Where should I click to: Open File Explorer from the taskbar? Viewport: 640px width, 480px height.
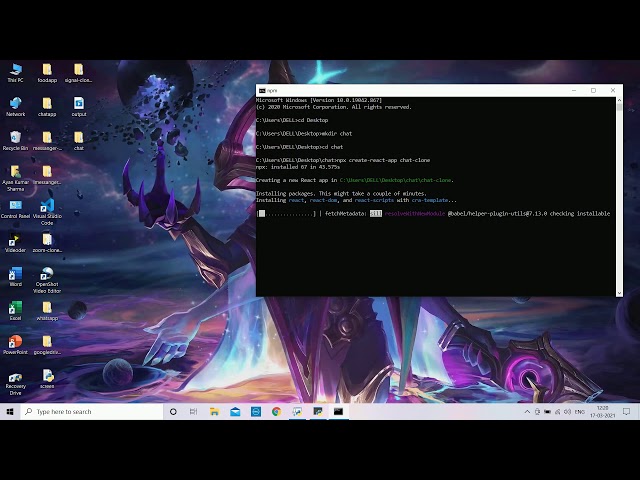coord(214,411)
